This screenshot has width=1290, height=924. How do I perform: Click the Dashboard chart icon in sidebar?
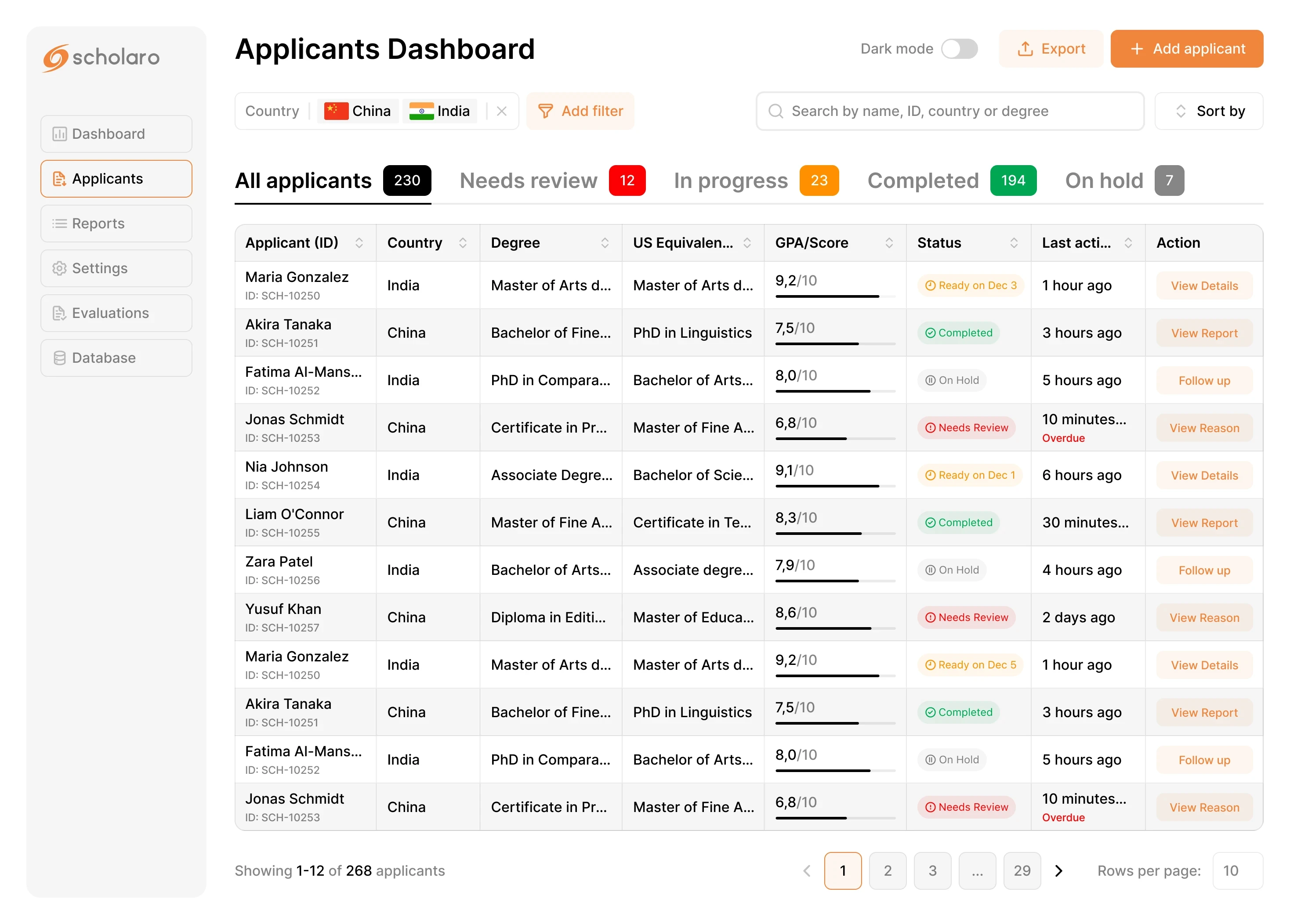coord(59,134)
